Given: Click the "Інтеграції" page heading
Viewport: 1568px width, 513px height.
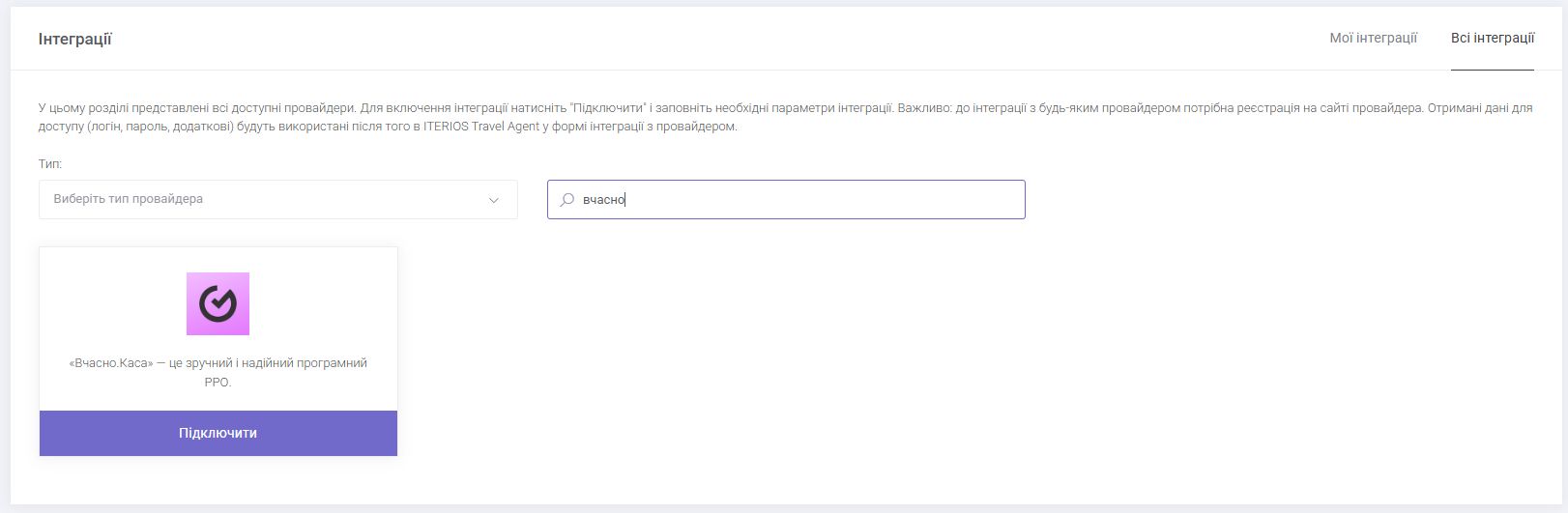Looking at the screenshot, I should click(75, 40).
